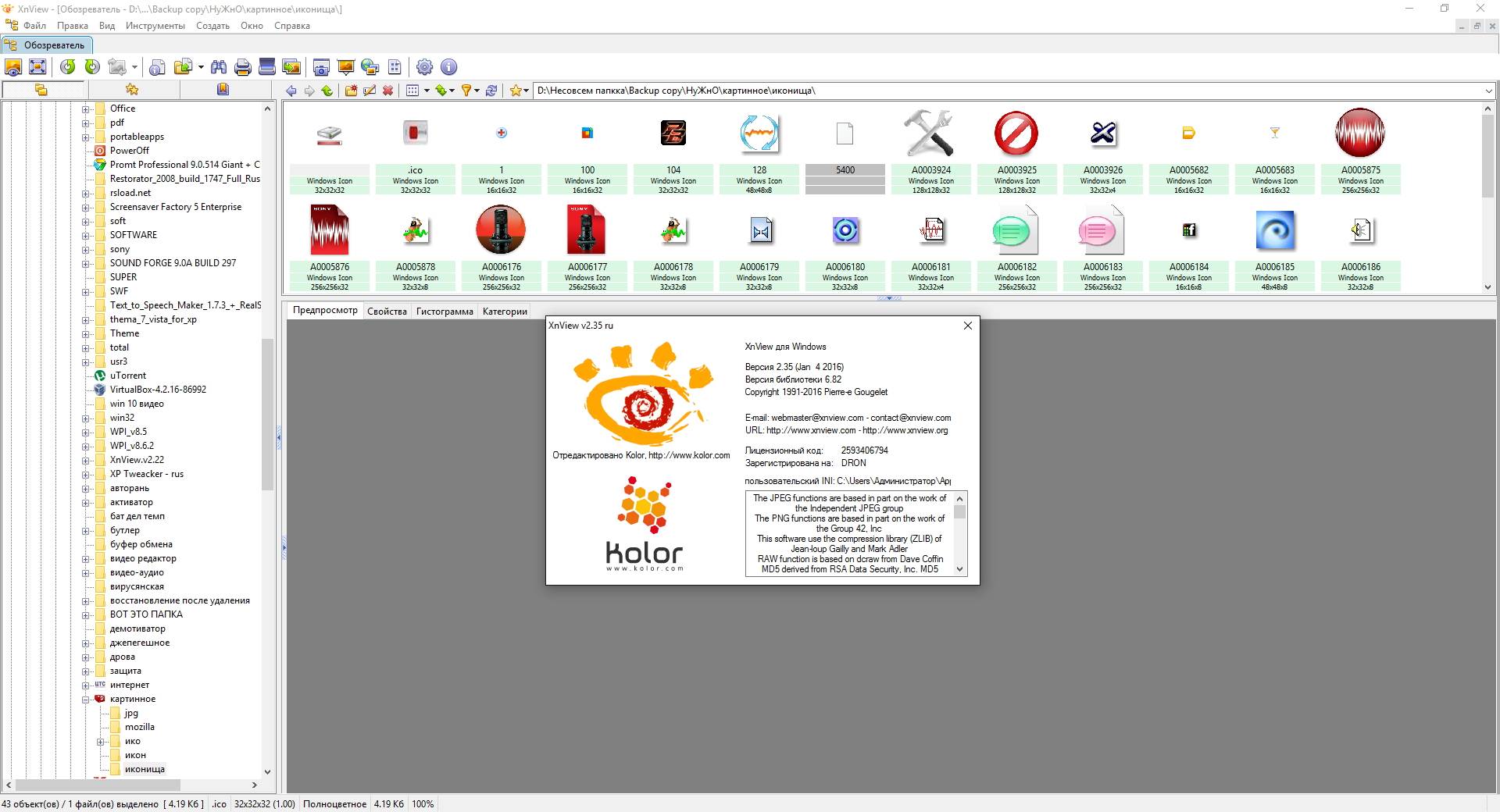This screenshot has height=812, width=1500.
Task: Select the mozilla subfolder
Action: pyautogui.click(x=140, y=727)
